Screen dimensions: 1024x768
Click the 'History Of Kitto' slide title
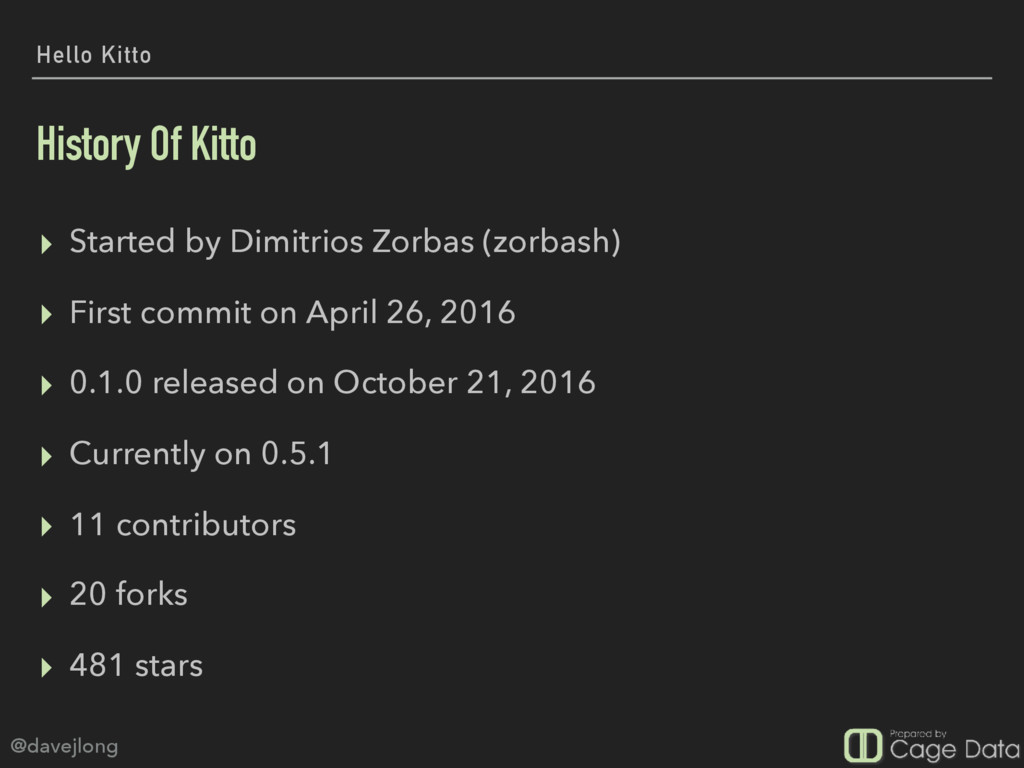point(146,144)
